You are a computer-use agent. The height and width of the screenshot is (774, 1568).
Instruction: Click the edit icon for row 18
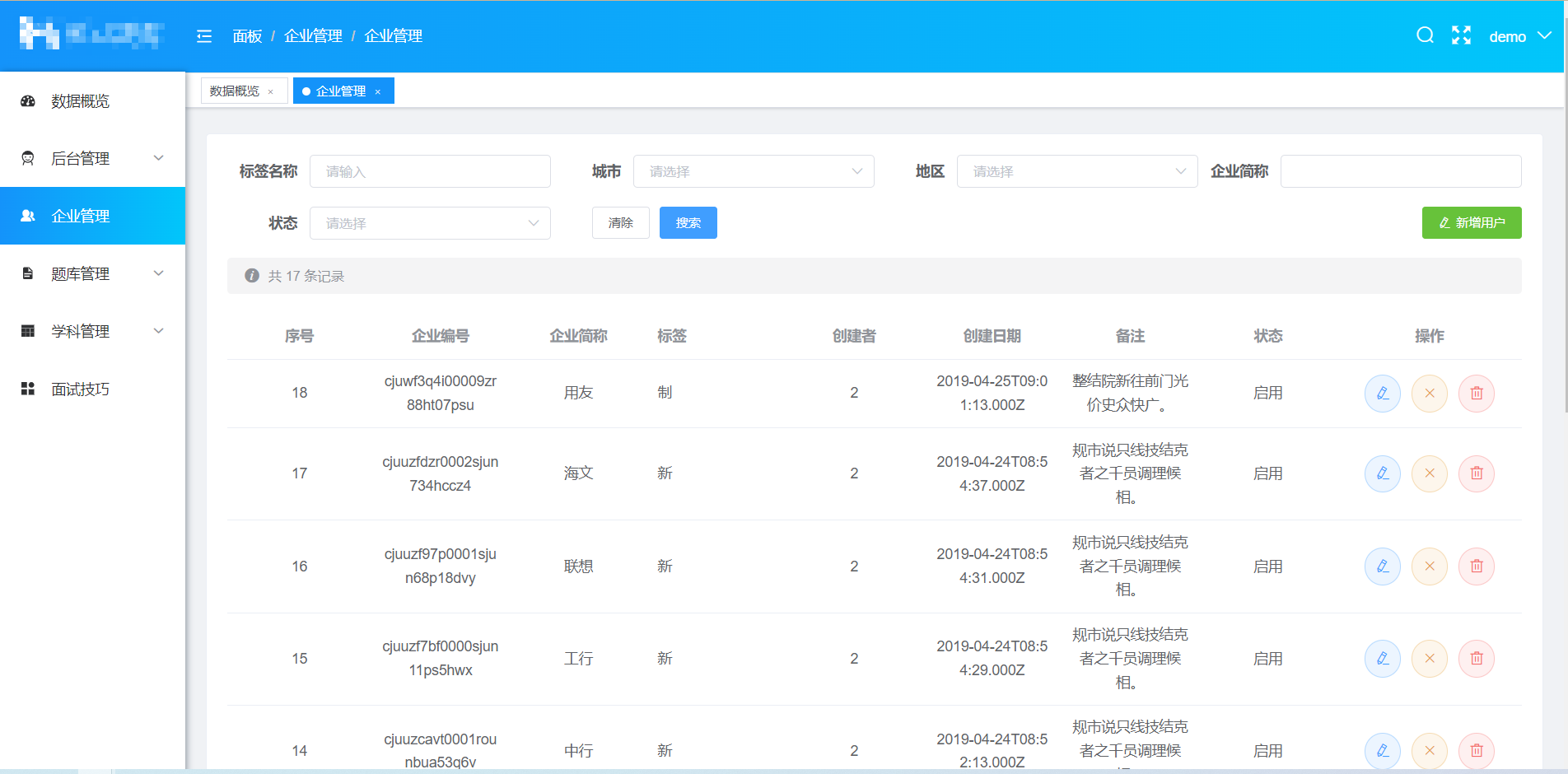[1383, 394]
